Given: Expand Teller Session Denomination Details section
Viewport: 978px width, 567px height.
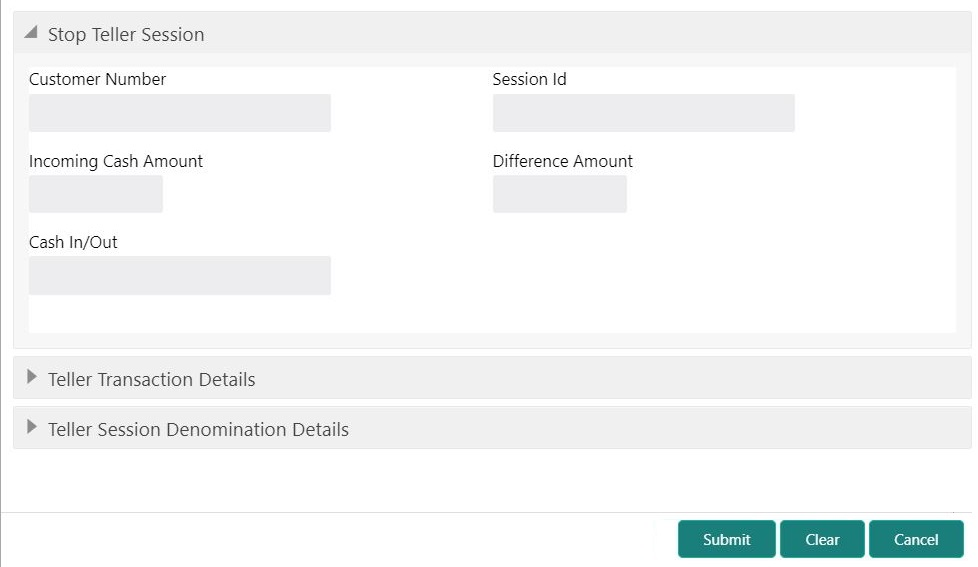Looking at the screenshot, I should [x=32, y=427].
